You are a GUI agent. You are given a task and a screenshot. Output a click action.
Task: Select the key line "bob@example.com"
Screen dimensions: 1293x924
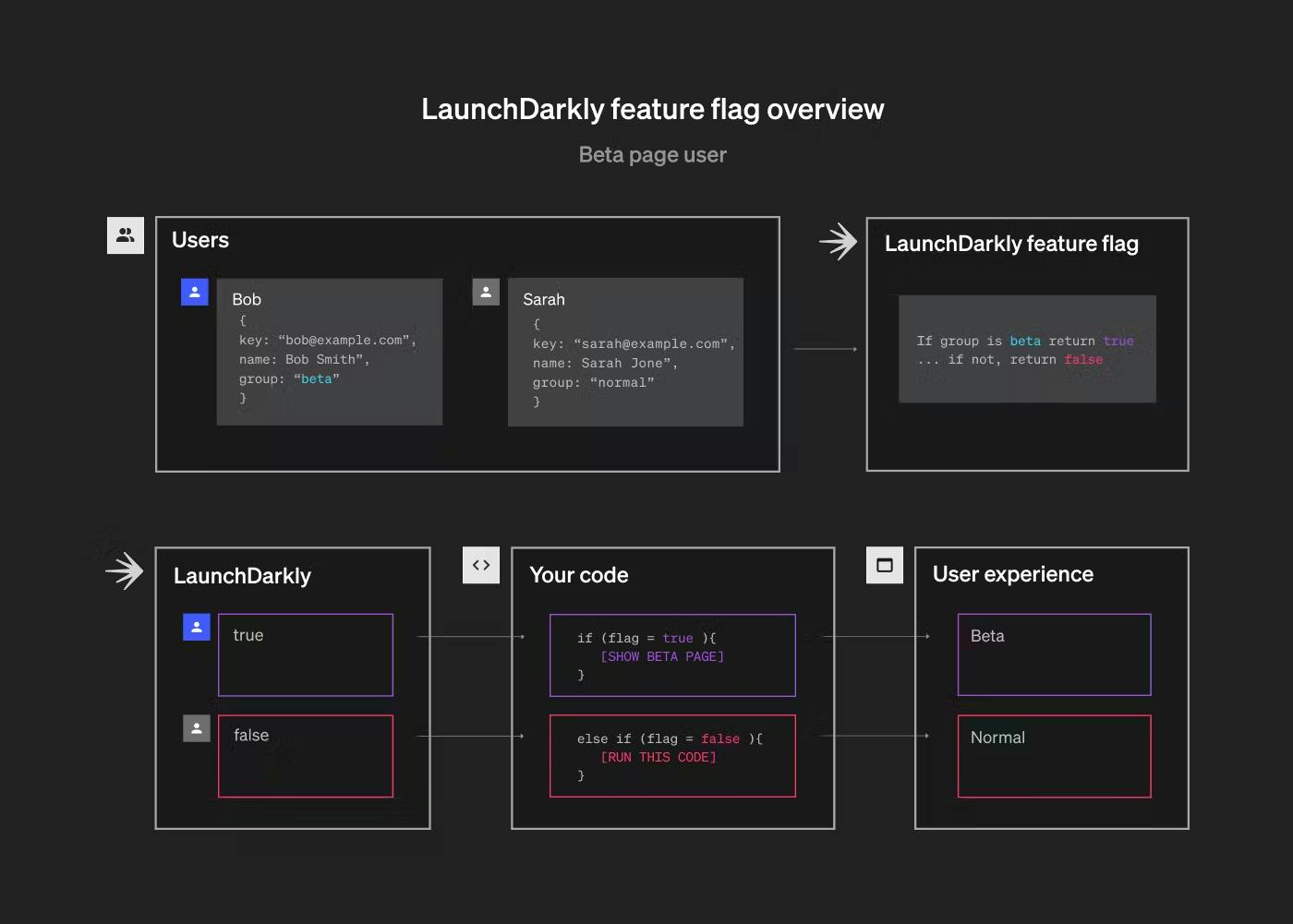[328, 340]
